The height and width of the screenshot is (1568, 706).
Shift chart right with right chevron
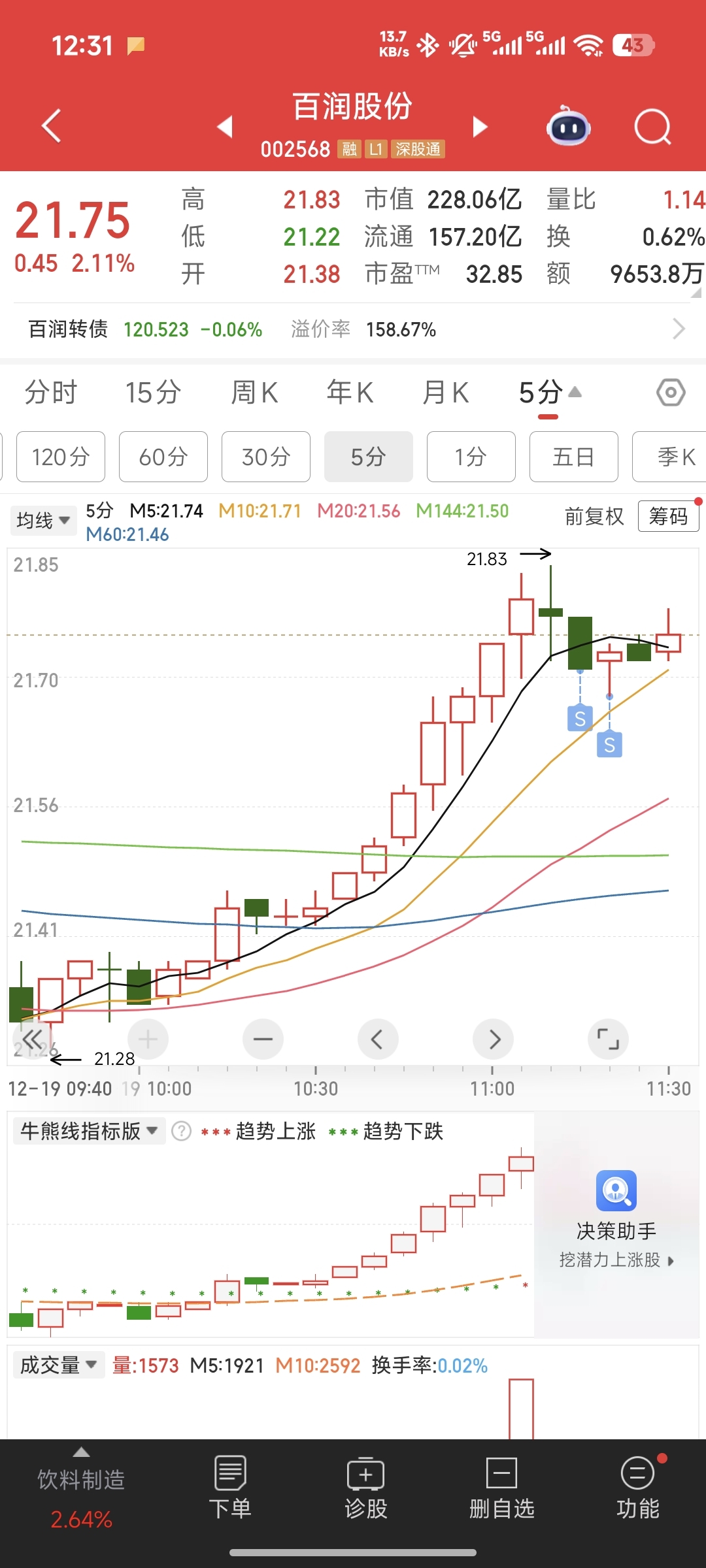pos(494,1039)
